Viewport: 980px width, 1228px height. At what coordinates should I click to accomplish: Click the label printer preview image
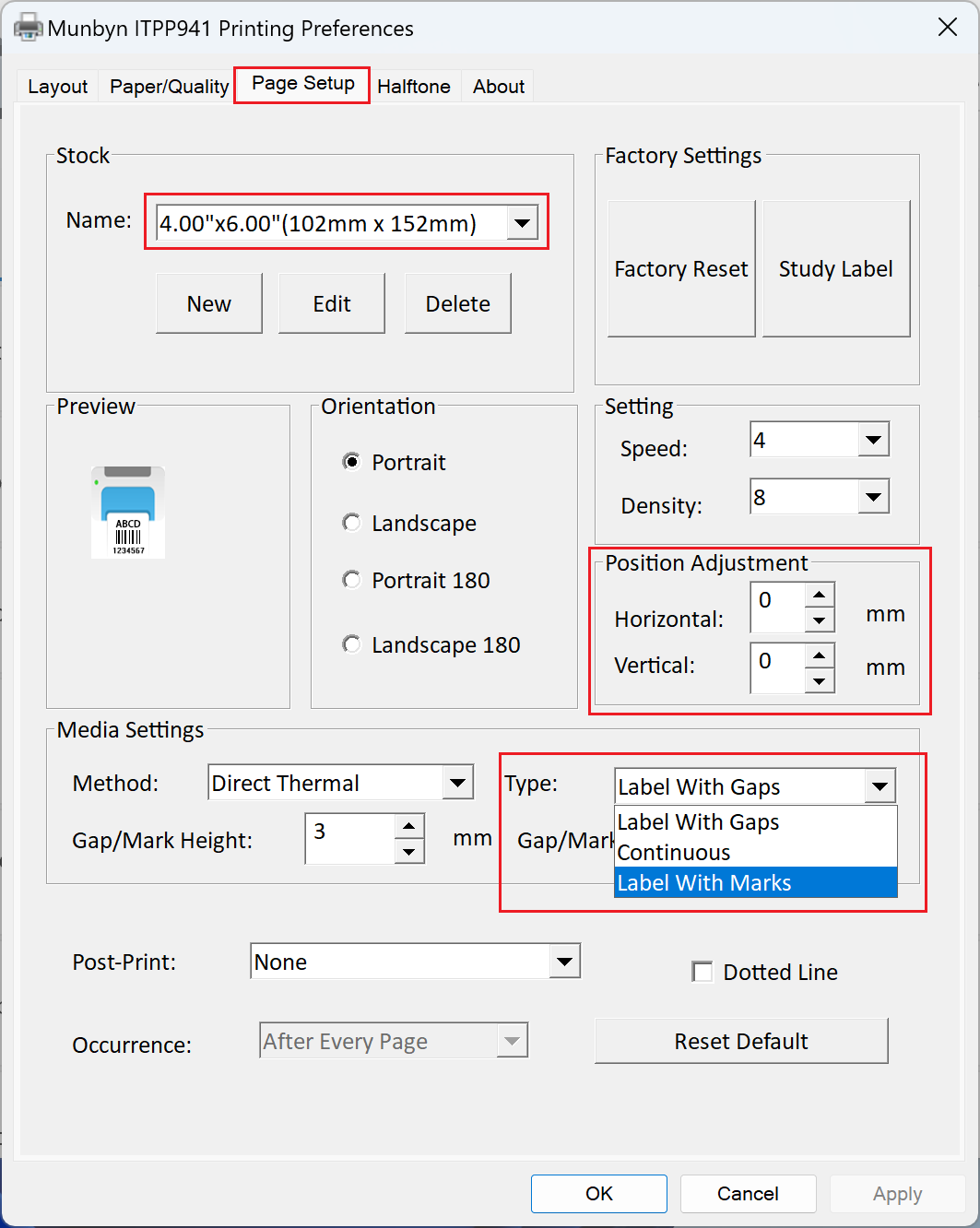[x=128, y=512]
